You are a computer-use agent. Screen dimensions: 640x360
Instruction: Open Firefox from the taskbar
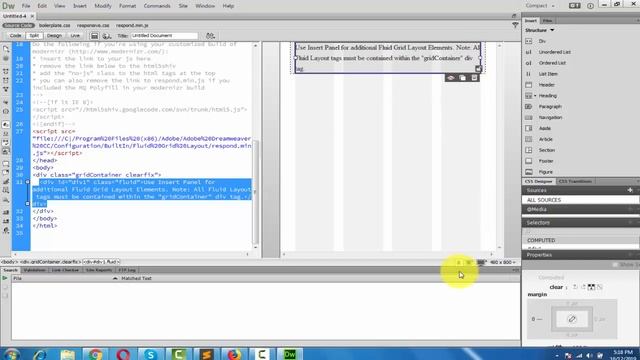234,354
